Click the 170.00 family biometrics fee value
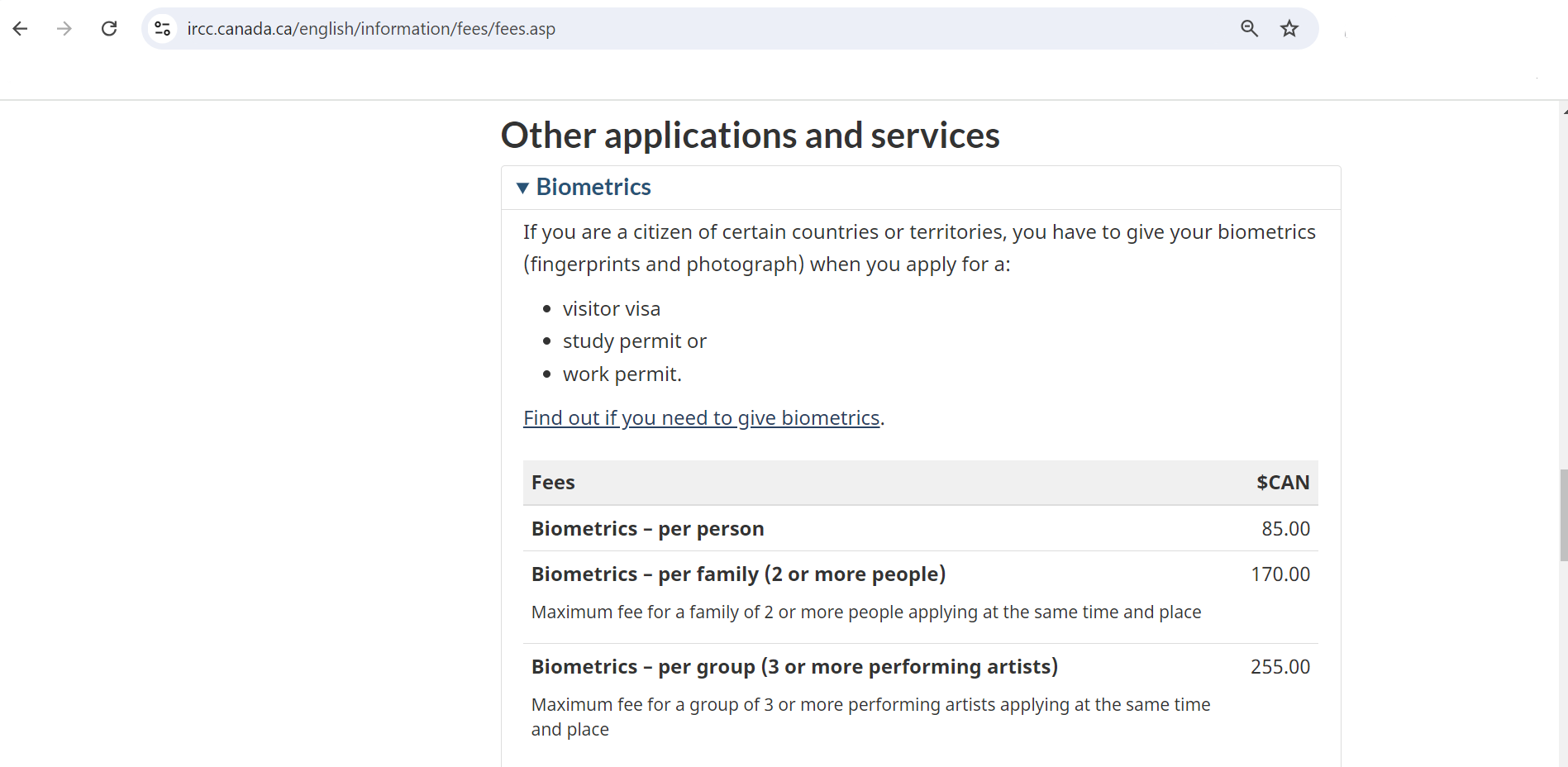1568x767 pixels. pyautogui.click(x=1281, y=574)
